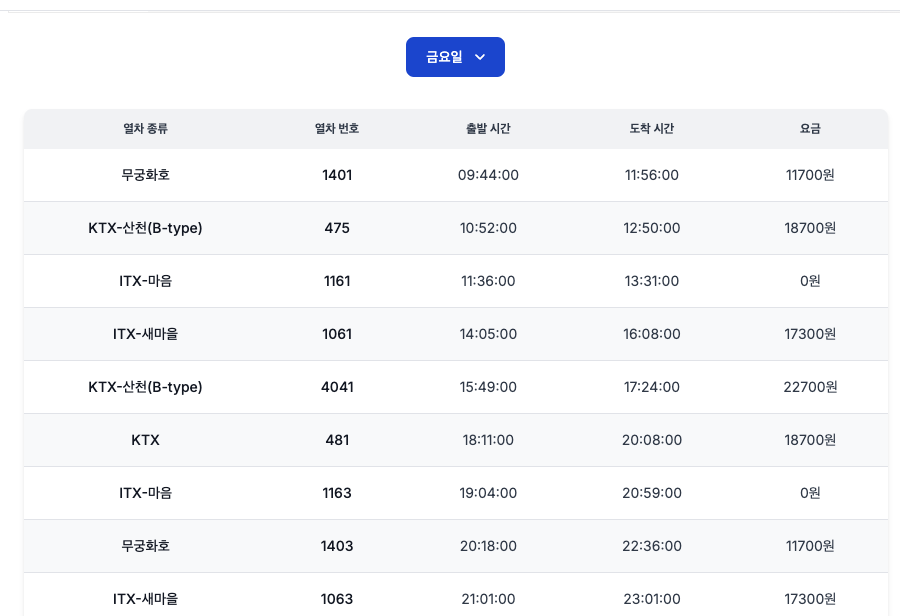Click KTX-산천(B-type) in the 475 row

click(145, 228)
